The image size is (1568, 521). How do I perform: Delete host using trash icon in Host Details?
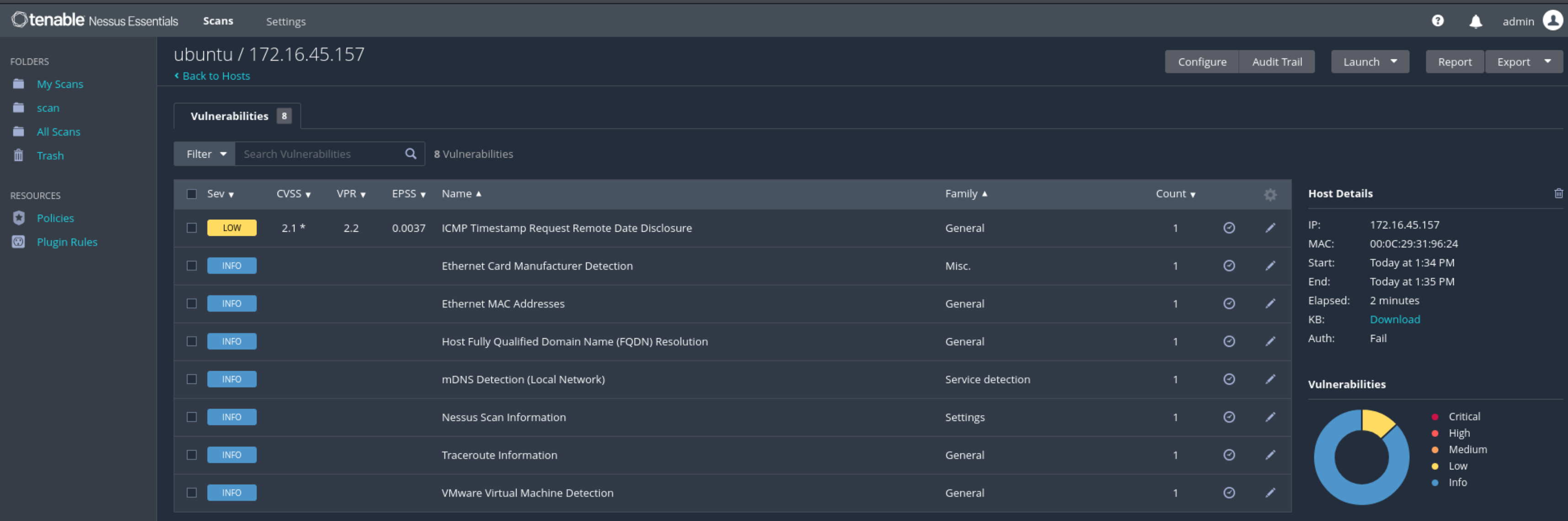[x=1558, y=194]
